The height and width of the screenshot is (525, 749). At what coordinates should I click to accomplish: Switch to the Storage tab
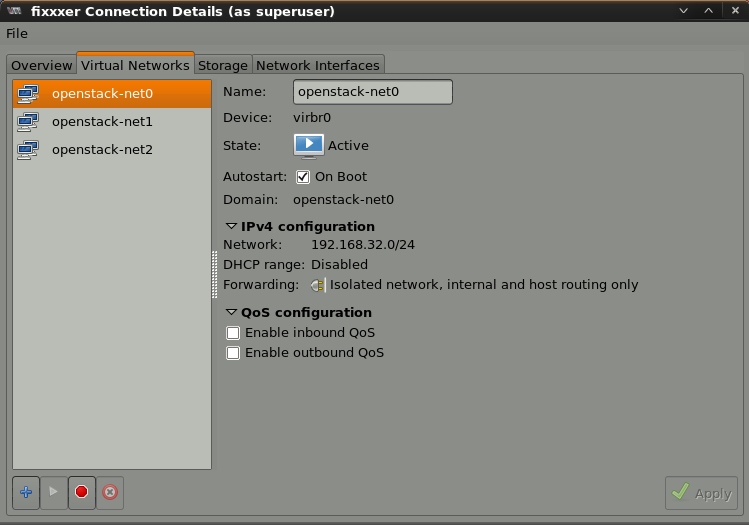(x=222, y=65)
